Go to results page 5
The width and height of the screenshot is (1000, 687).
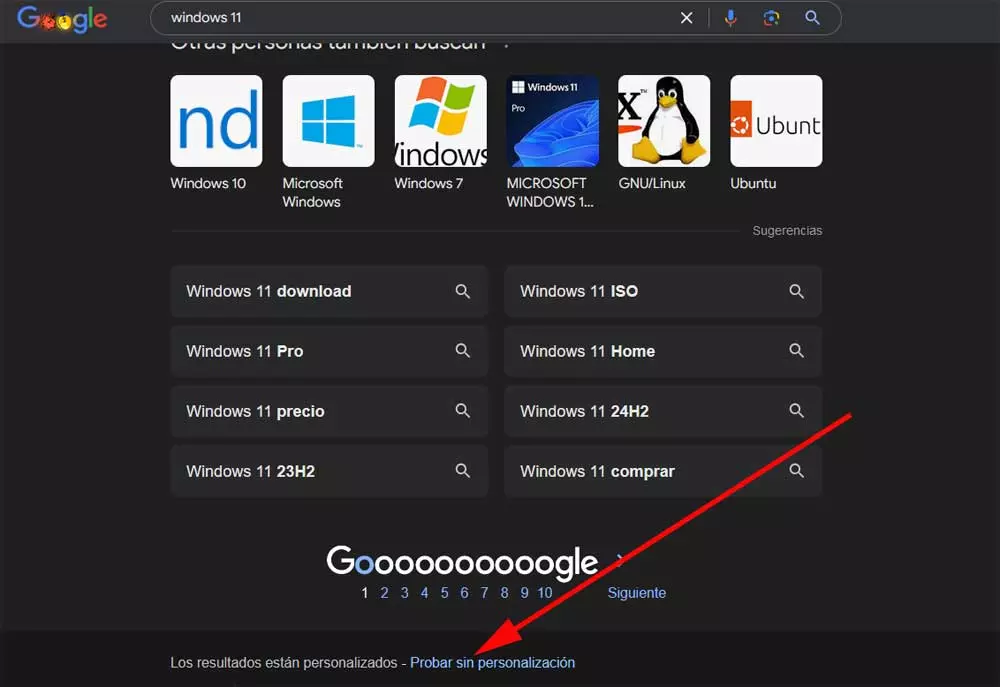pos(445,593)
